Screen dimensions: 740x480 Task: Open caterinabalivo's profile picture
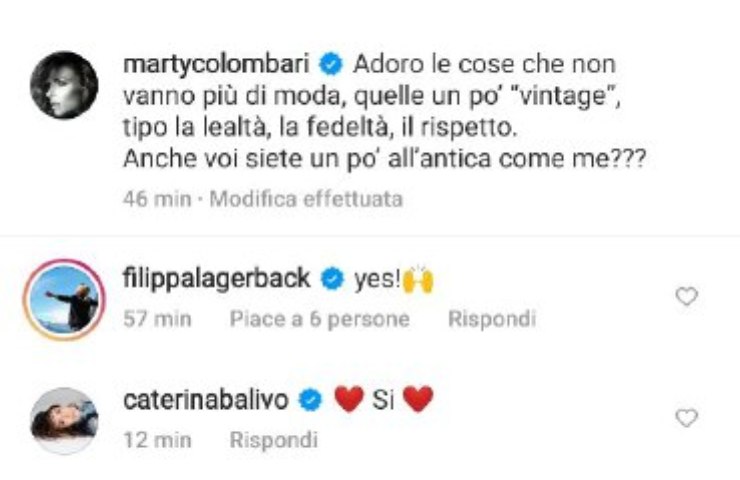click(64, 421)
